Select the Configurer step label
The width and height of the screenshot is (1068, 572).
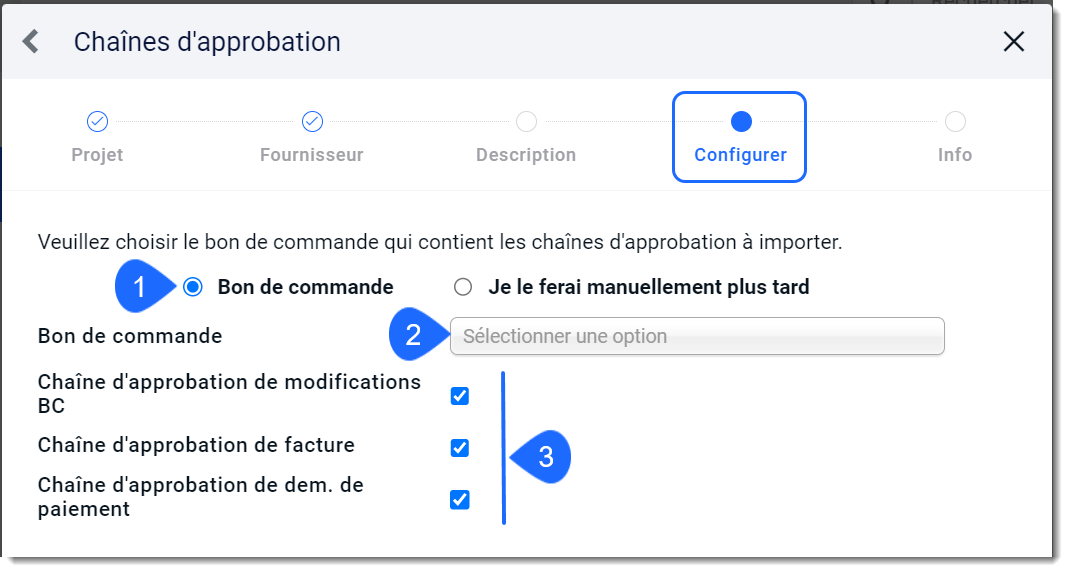(x=740, y=155)
